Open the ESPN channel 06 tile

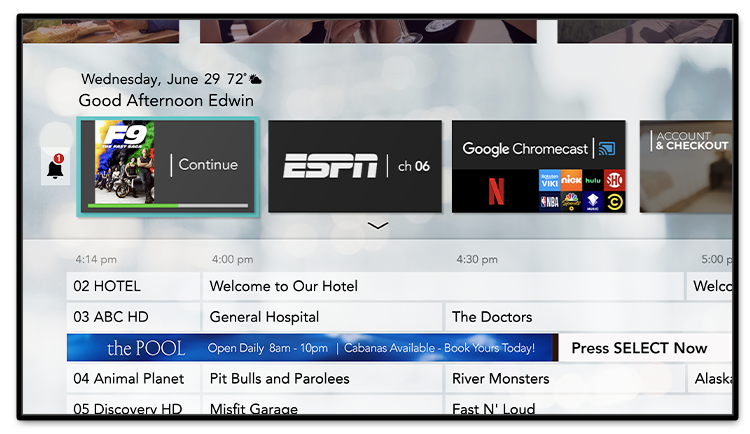click(355, 166)
